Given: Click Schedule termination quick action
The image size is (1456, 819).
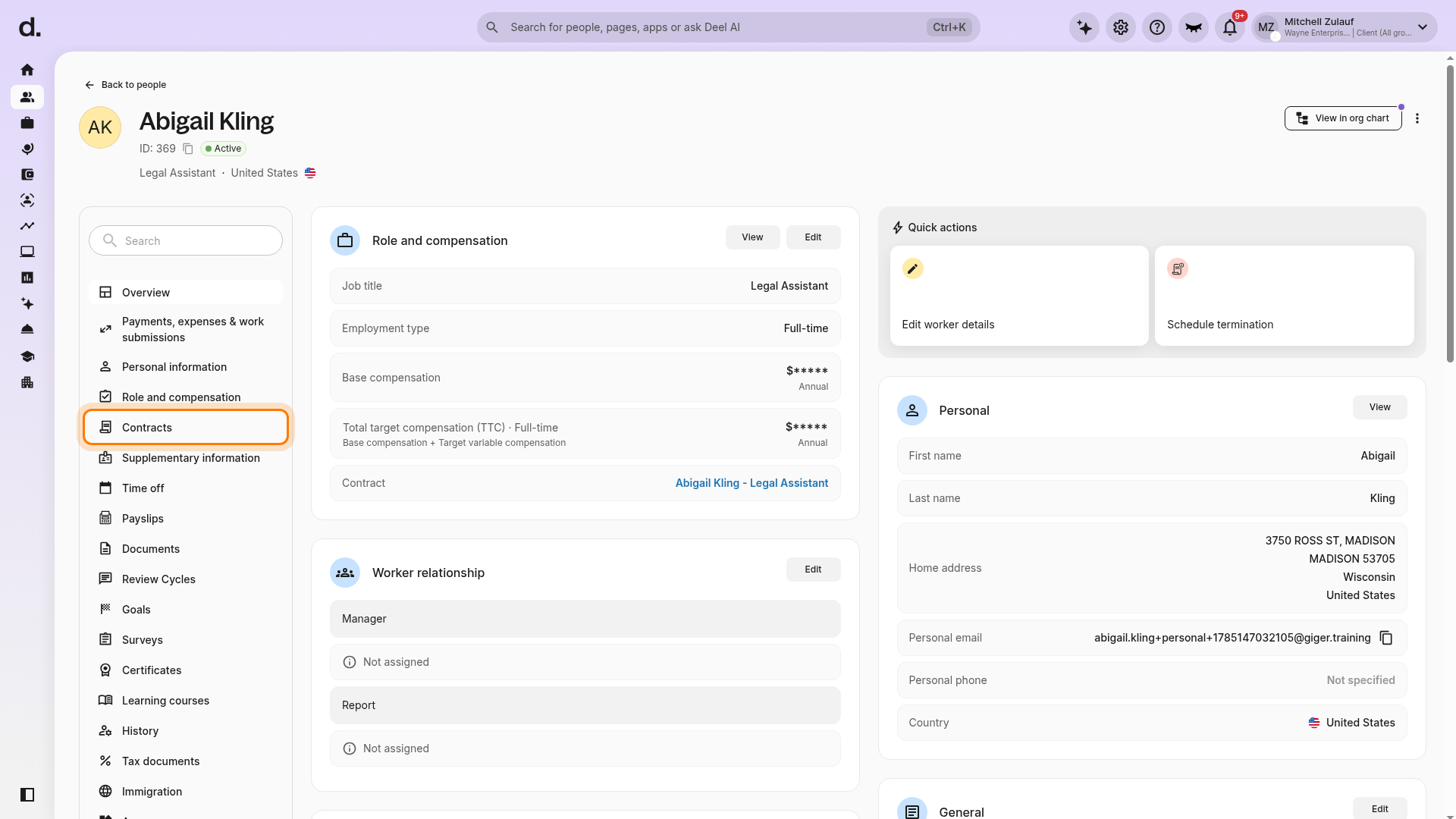Looking at the screenshot, I should tap(1284, 296).
